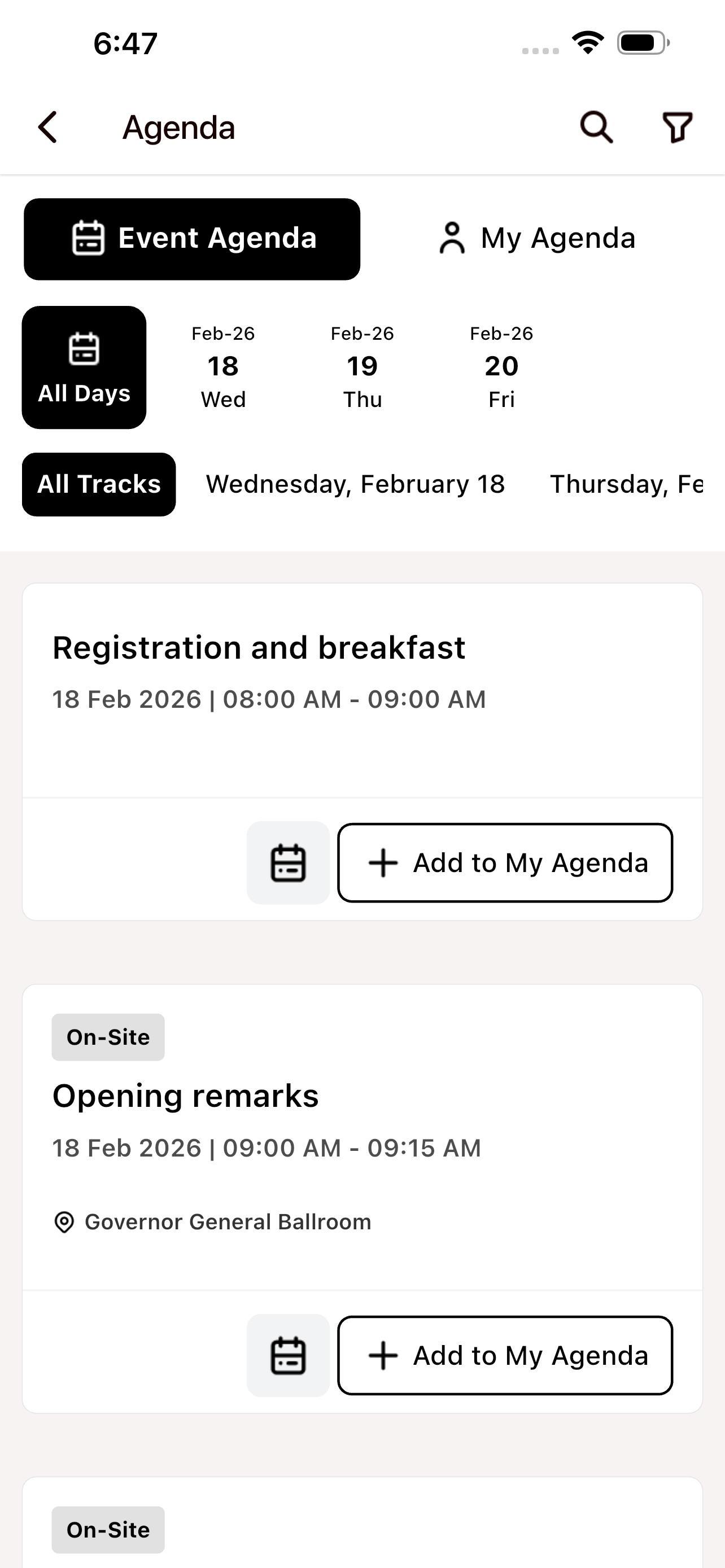Choose the All Tracks chip

coord(99,484)
